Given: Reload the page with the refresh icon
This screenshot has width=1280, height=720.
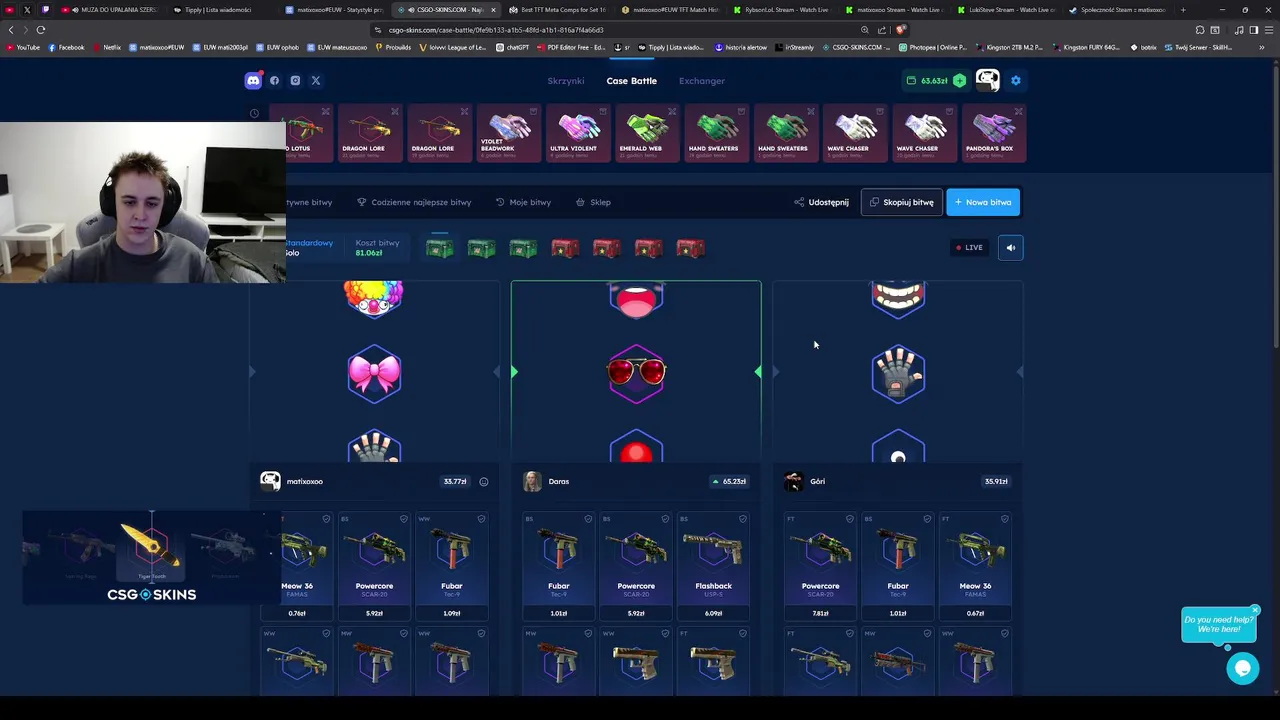Looking at the screenshot, I should pyautogui.click(x=41, y=30).
